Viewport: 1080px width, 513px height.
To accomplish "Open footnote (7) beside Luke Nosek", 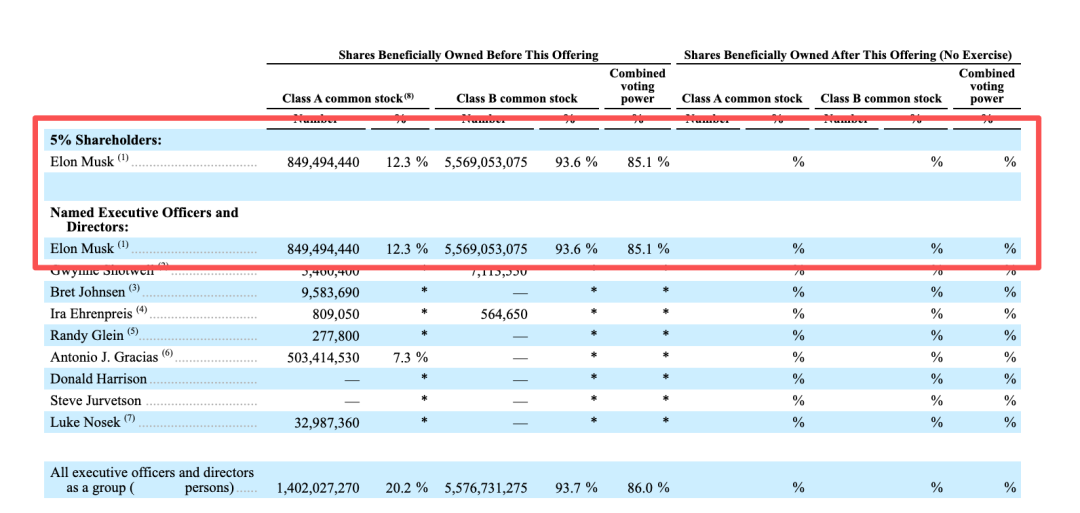I will tap(129, 419).
